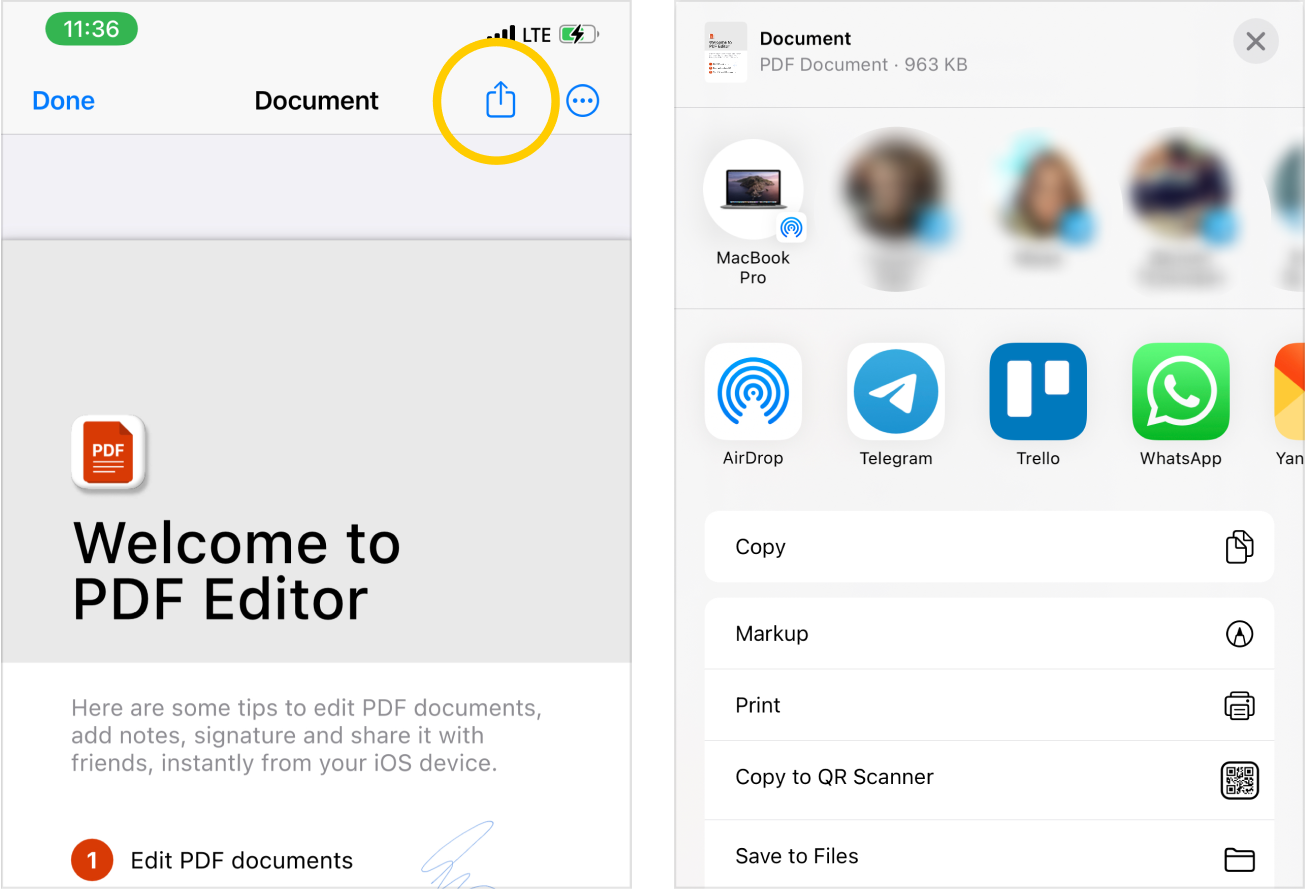Viewport: 1306px width, 890px height.
Task: Tap the copy documents icon
Action: click(1239, 547)
